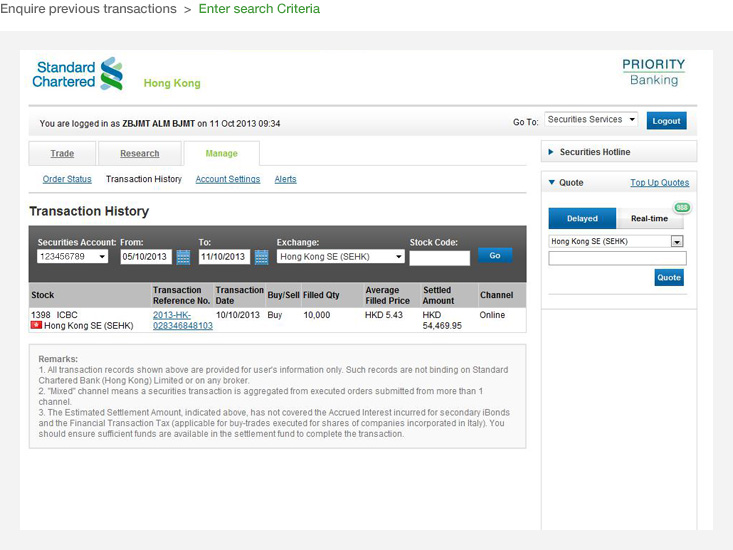Click the Buy cell in the transaction row
The image size is (733, 550).
pos(274,315)
